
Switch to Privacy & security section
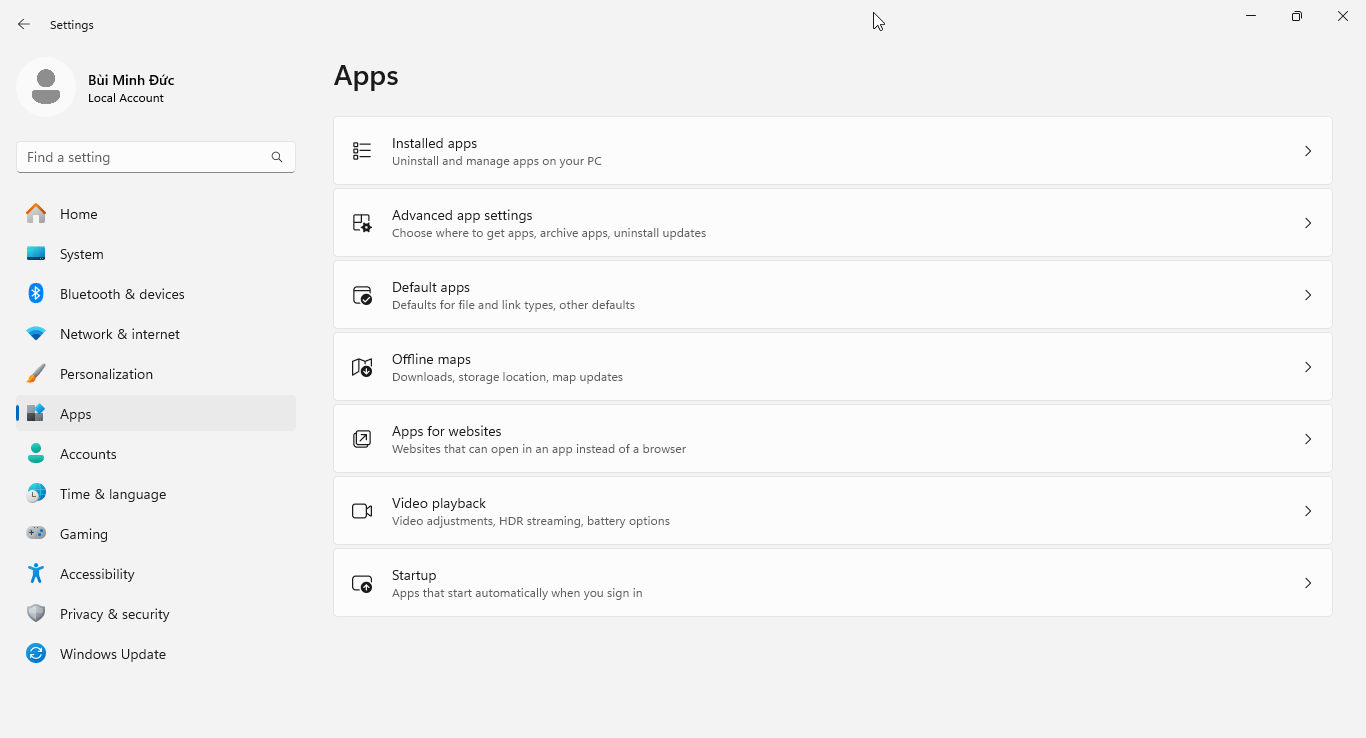click(114, 614)
